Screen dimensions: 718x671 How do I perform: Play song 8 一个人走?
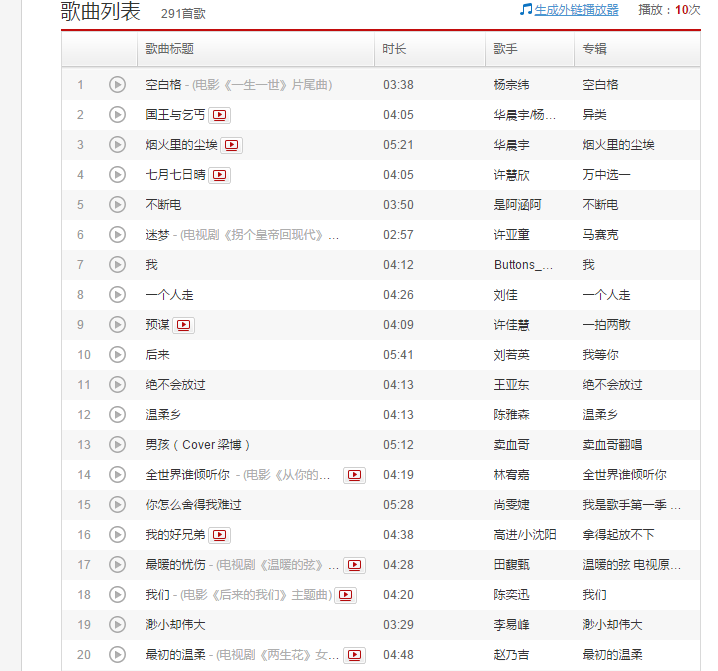117,295
